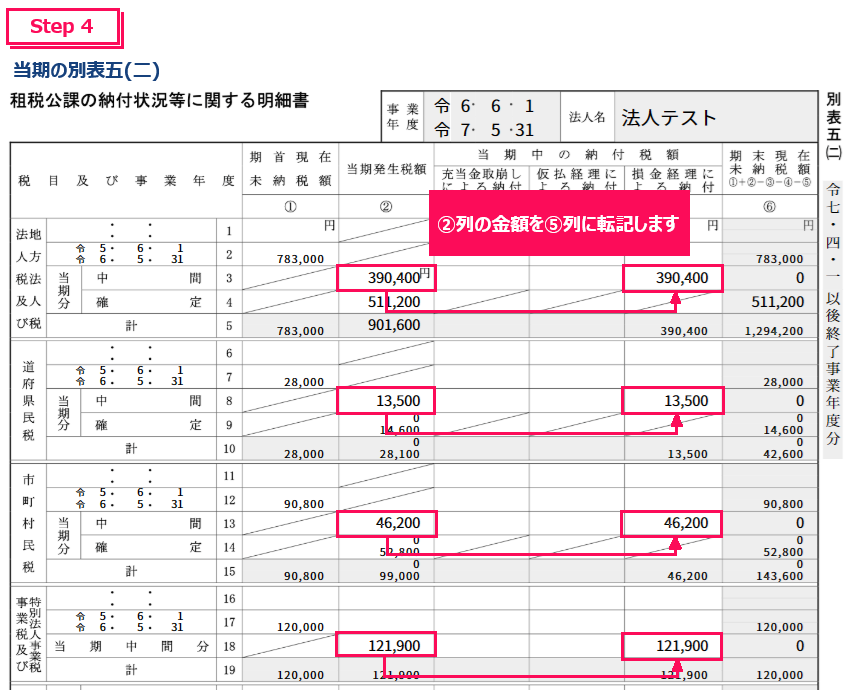Click the 道府県民税 category label
The height and width of the screenshot is (690, 849).
pyautogui.click(x=28, y=401)
